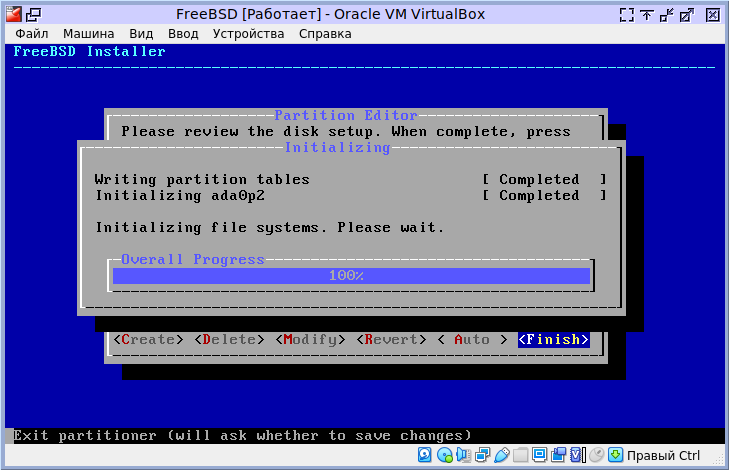729x470 pixels.
Task: Click the mouse integration status icon
Action: 596,455
